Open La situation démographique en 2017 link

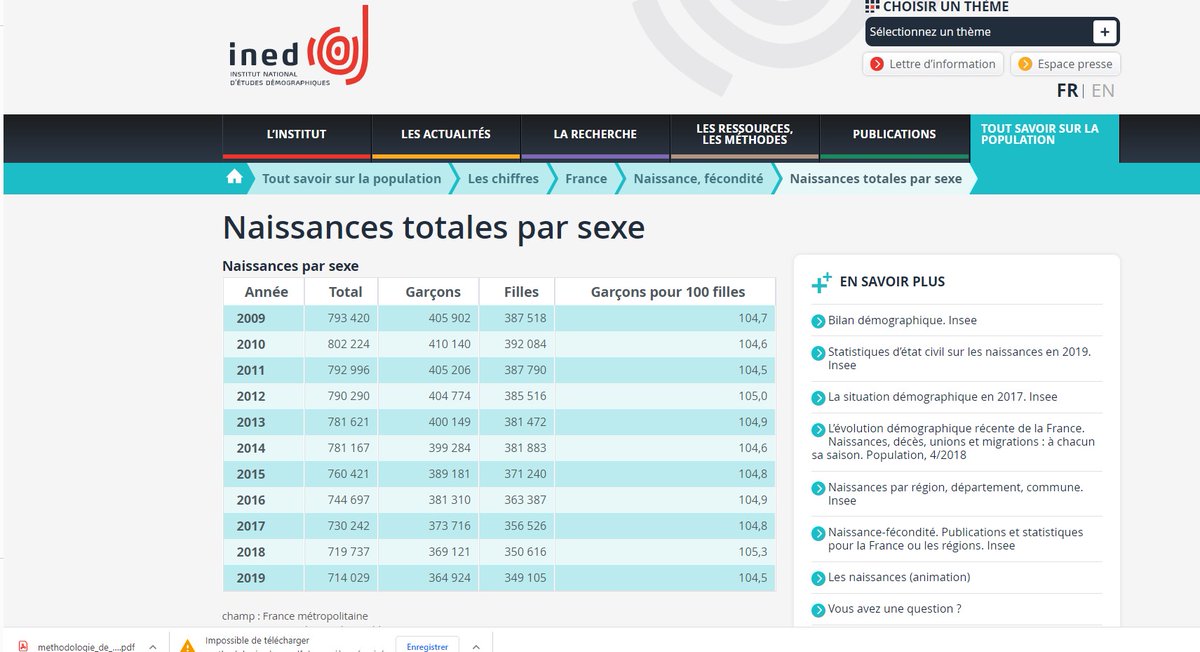942,397
